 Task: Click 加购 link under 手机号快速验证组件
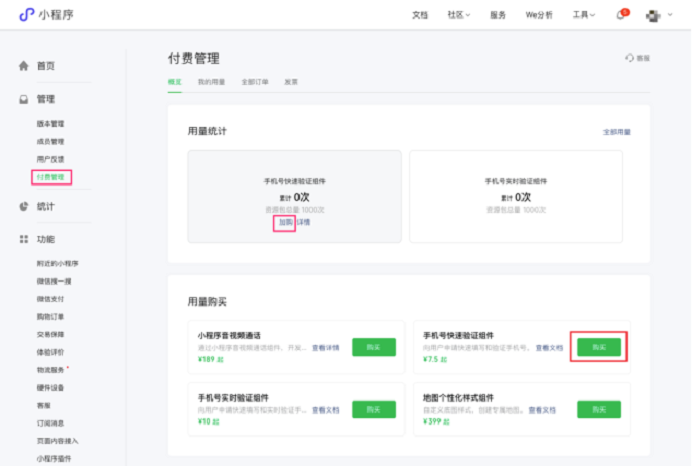pos(286,222)
